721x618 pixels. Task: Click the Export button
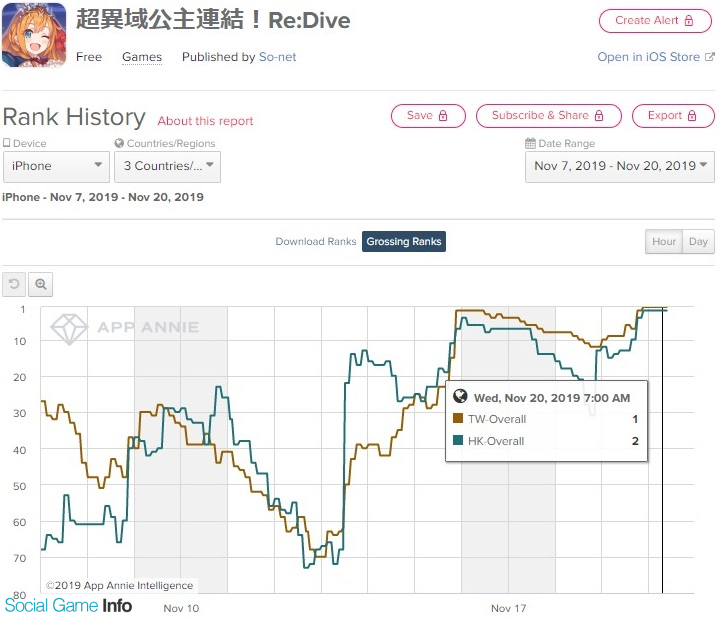(x=673, y=116)
